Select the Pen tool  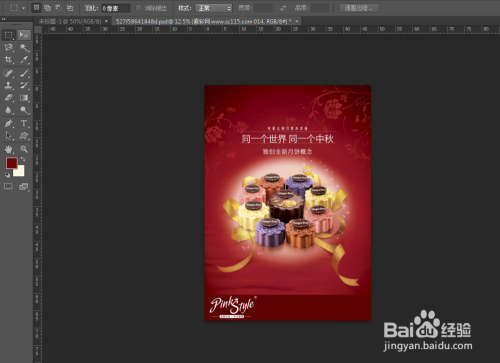pos(9,123)
